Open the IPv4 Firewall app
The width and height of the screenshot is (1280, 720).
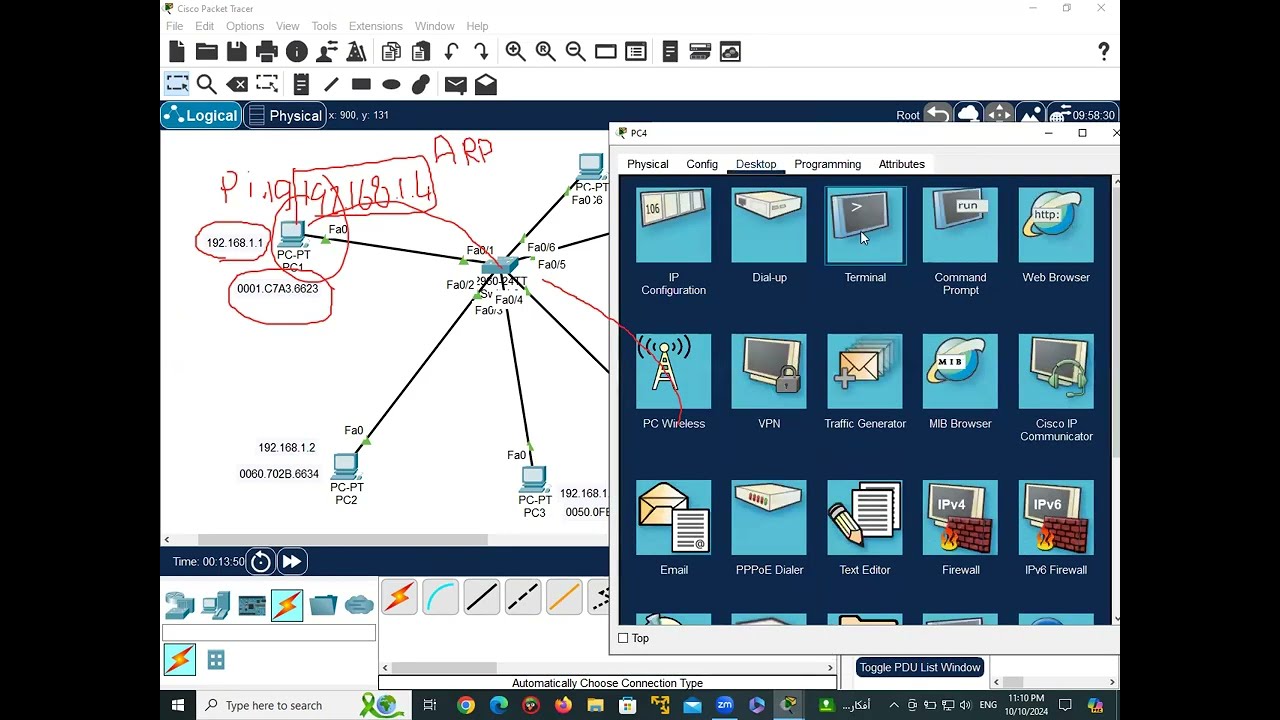pos(960,518)
